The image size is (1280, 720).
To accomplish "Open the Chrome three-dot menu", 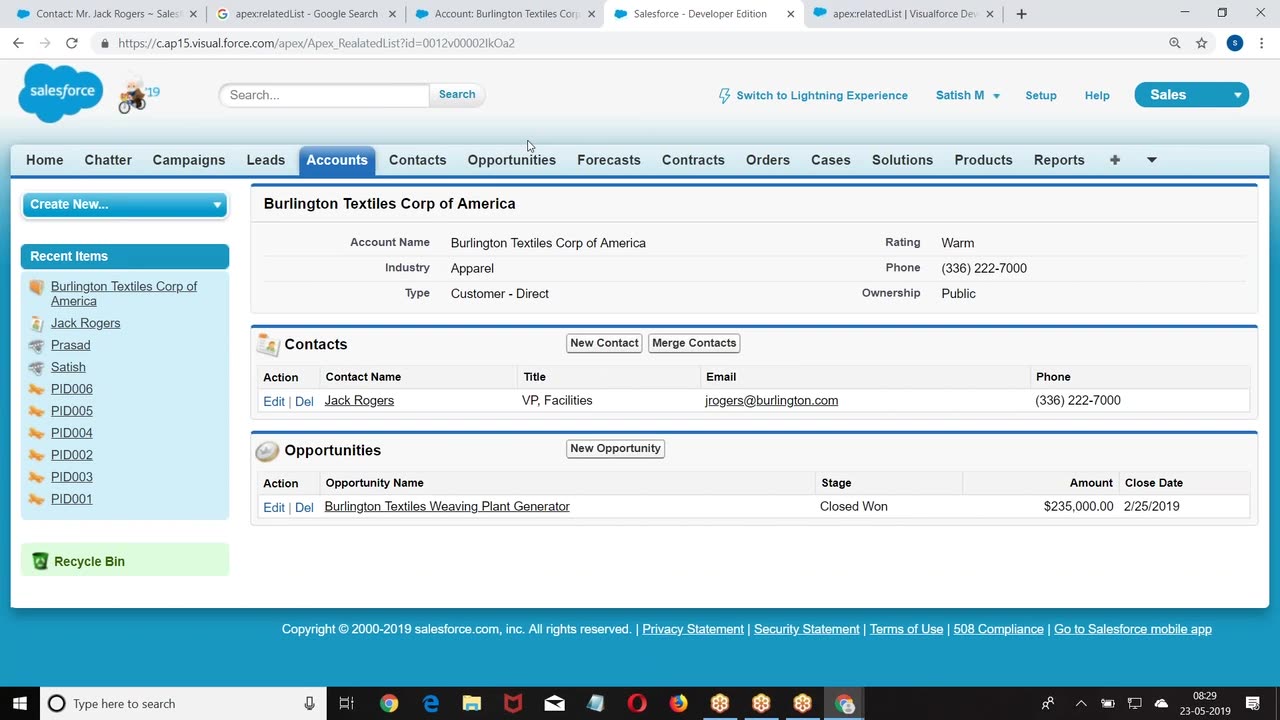I will [x=1262, y=43].
